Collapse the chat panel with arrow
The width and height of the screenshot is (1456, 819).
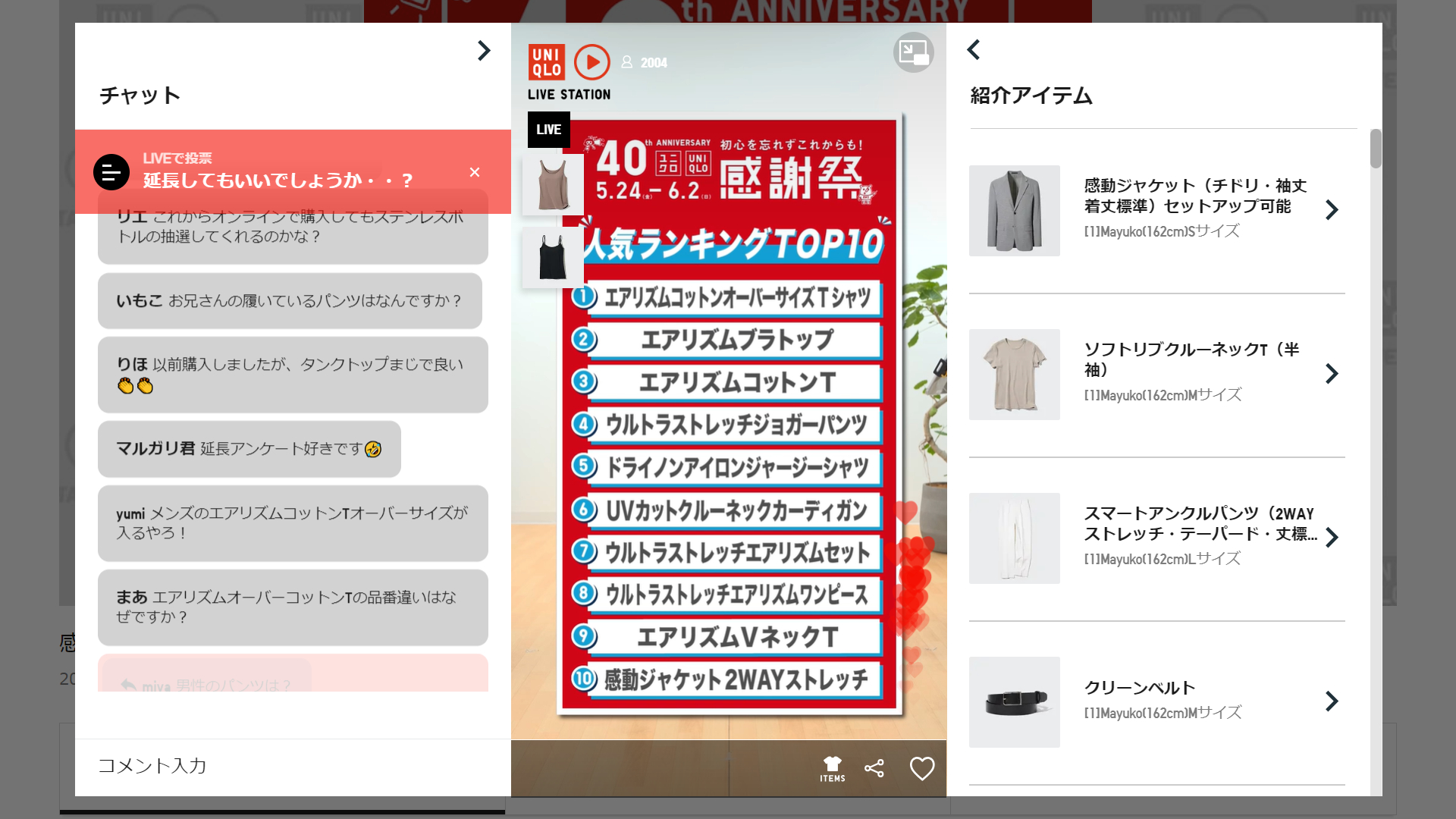(483, 51)
